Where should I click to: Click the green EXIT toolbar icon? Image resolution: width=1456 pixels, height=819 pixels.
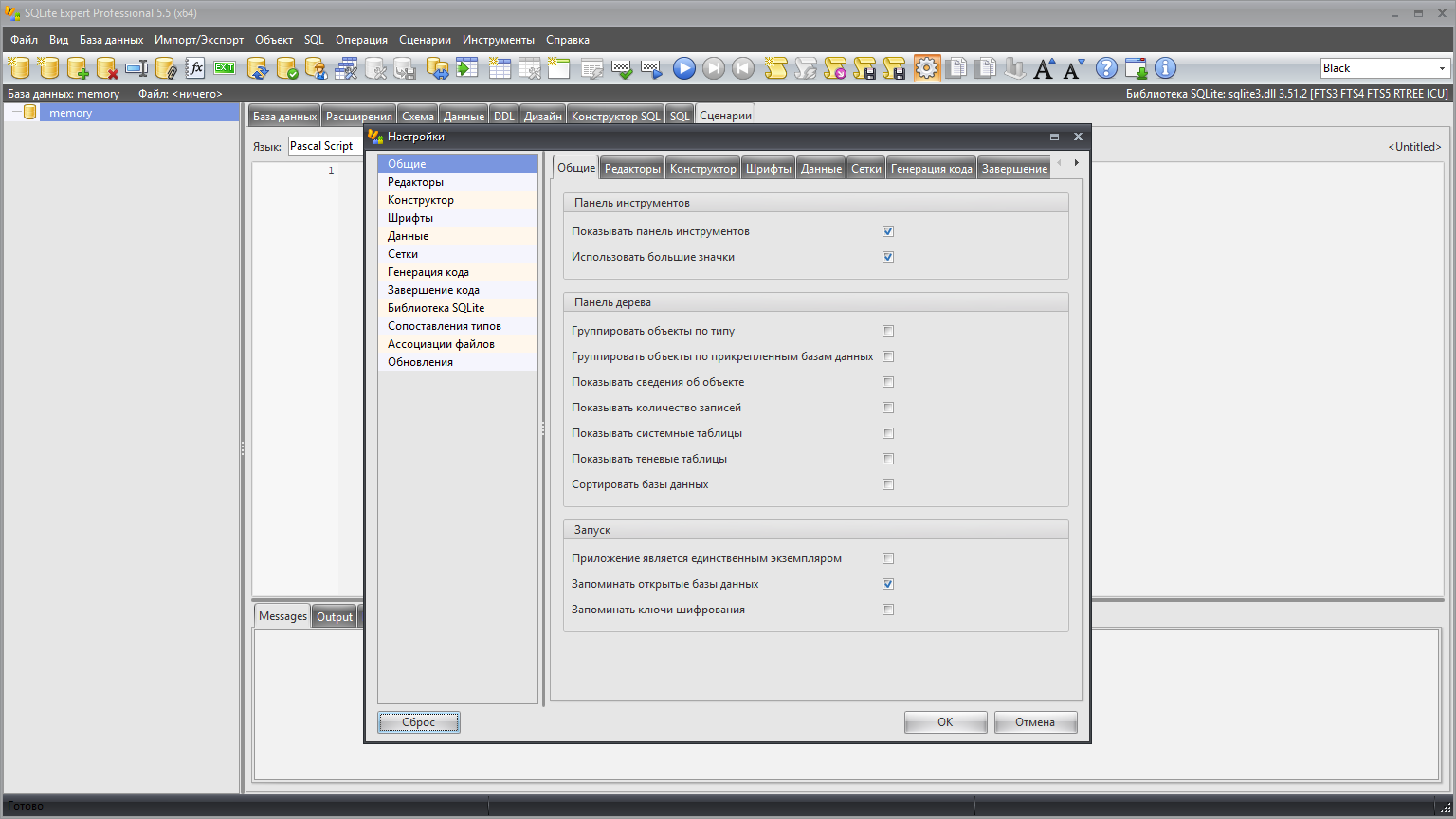tap(225, 68)
